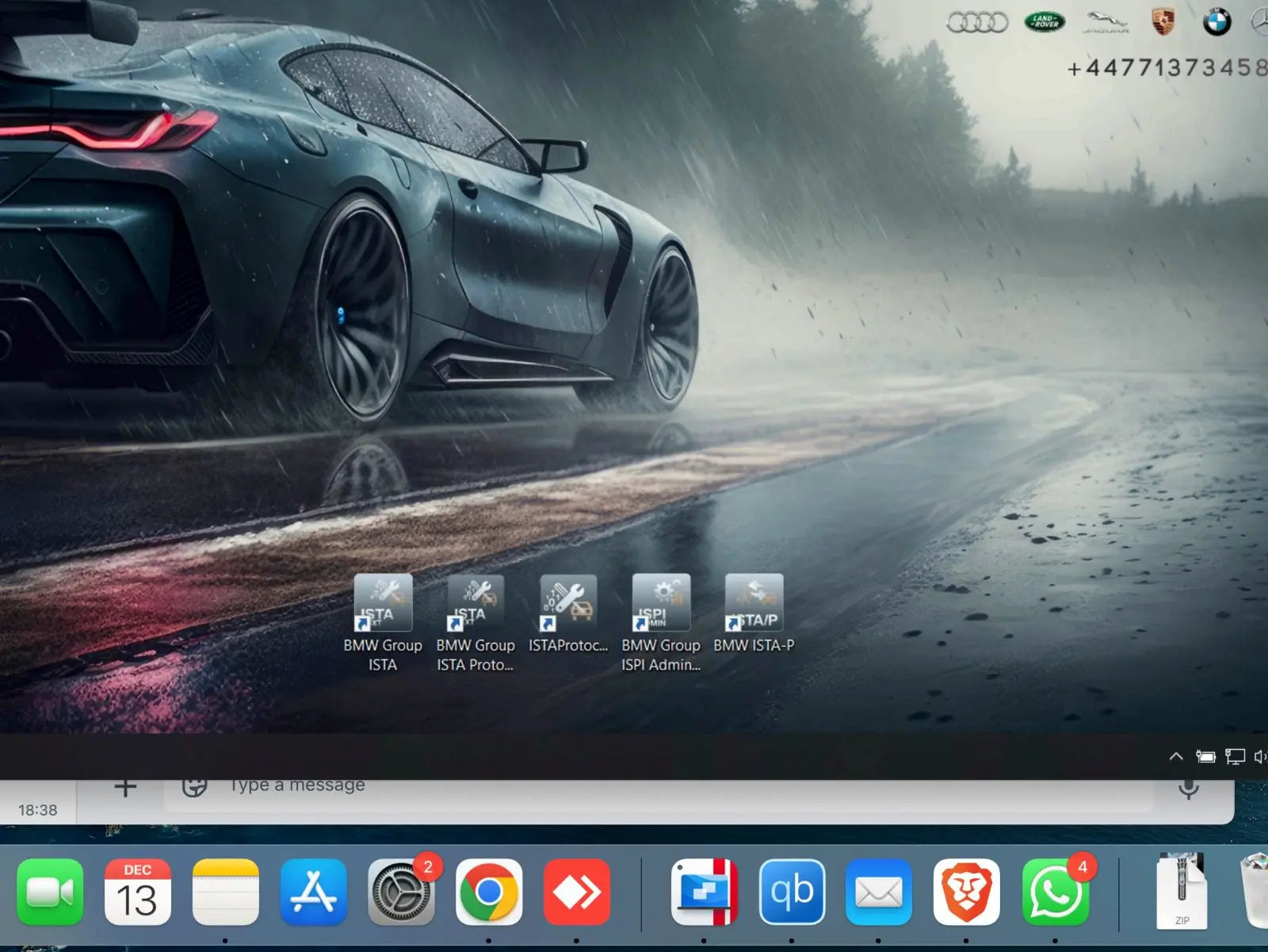Image resolution: width=1268 pixels, height=952 pixels.
Task: Focus the "Type a message" input field
Action: click(634, 789)
